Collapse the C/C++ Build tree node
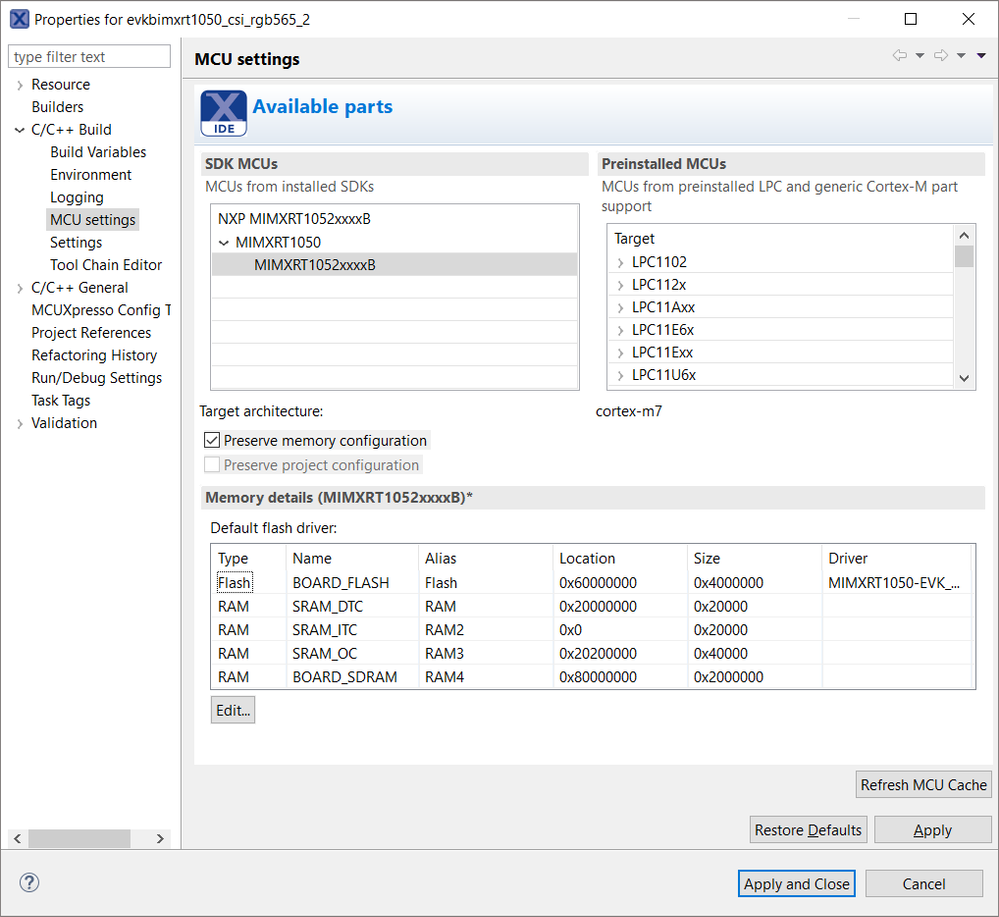Screen dimensions: 999x917 20,130
